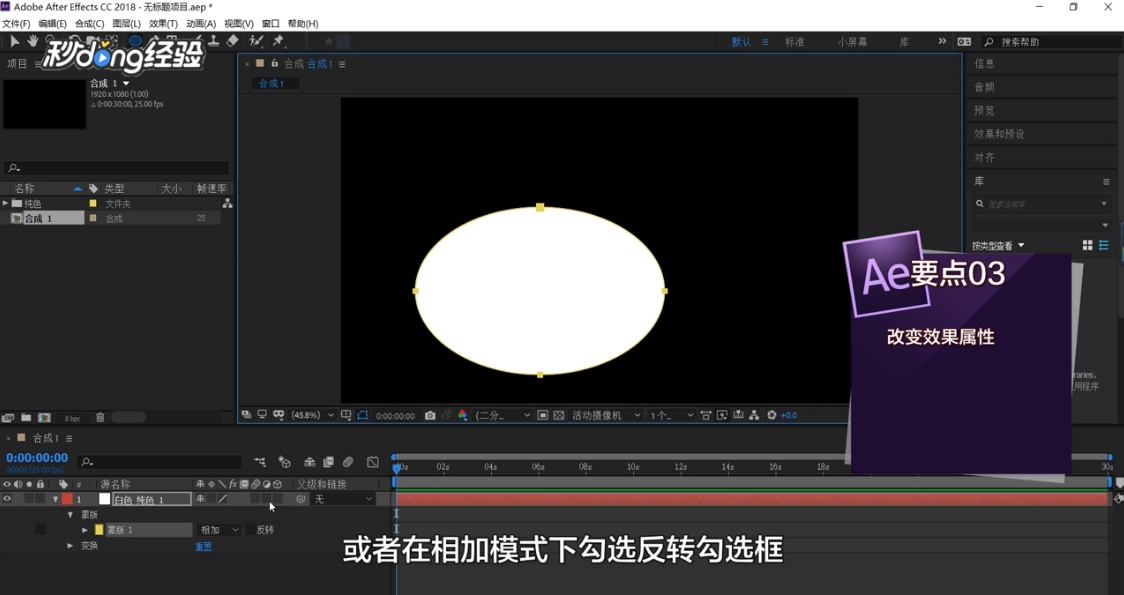The image size is (1124, 595).
Task: Show the channel and color management icon
Action: point(462,415)
